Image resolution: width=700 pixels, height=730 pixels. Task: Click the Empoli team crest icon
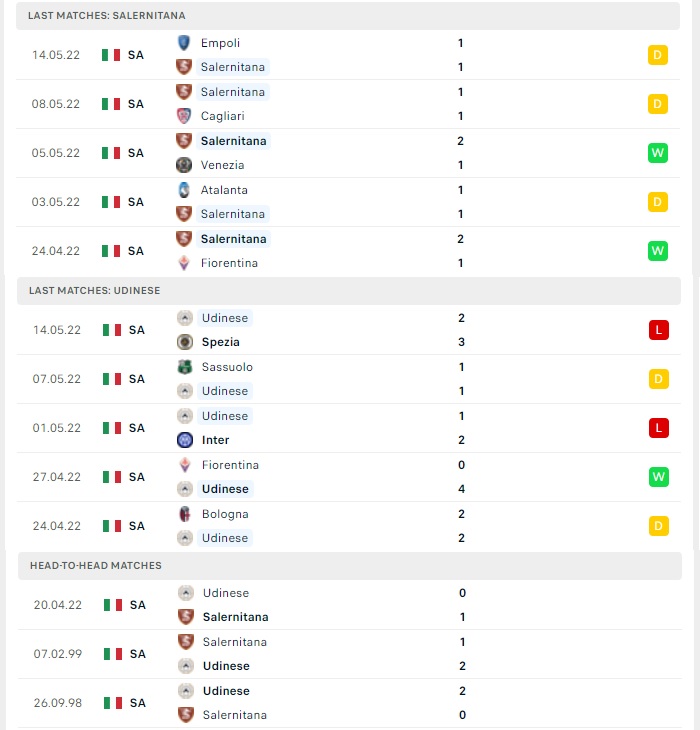(x=184, y=43)
